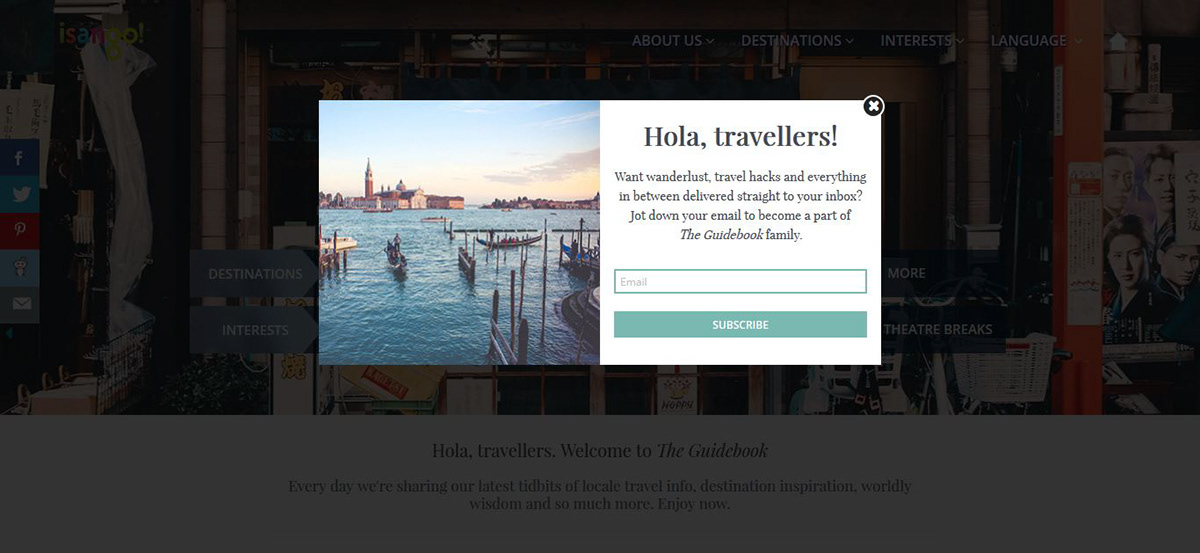The height and width of the screenshot is (553, 1200).
Task: Collapse the social sidebar with the small arrow
Action: 9,334
